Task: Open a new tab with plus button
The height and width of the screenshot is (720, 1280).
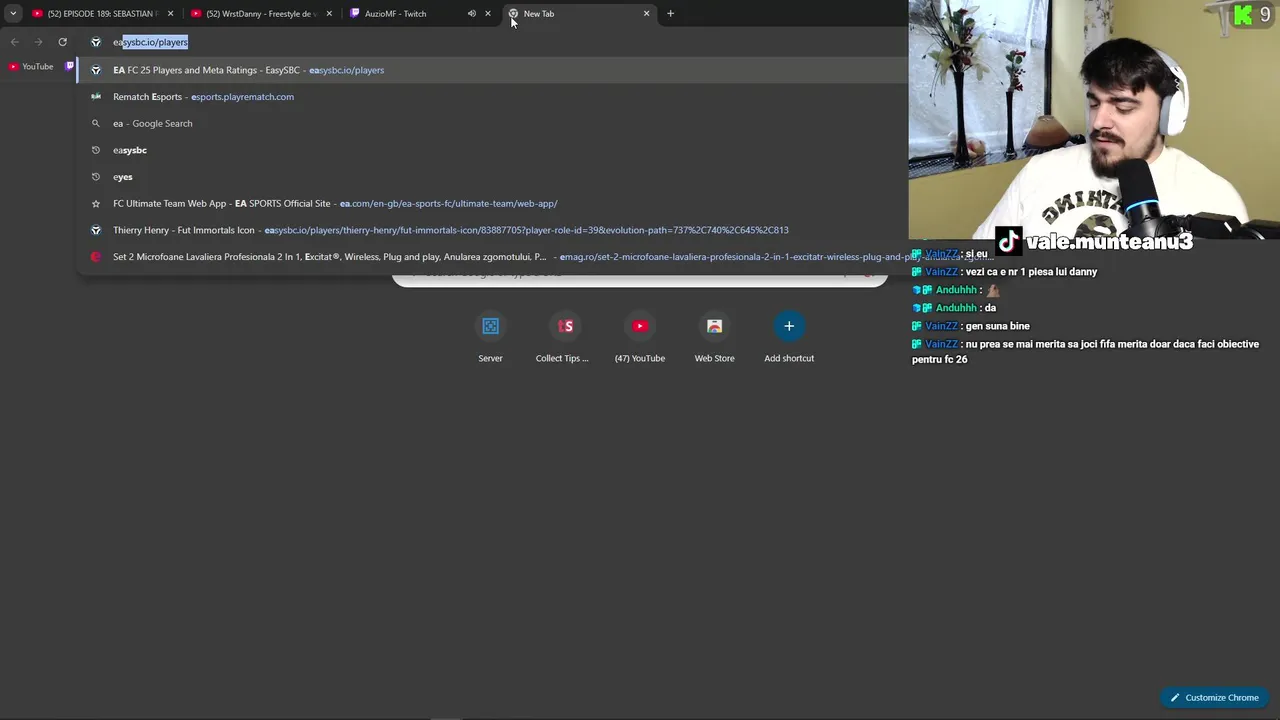Action: [x=670, y=14]
